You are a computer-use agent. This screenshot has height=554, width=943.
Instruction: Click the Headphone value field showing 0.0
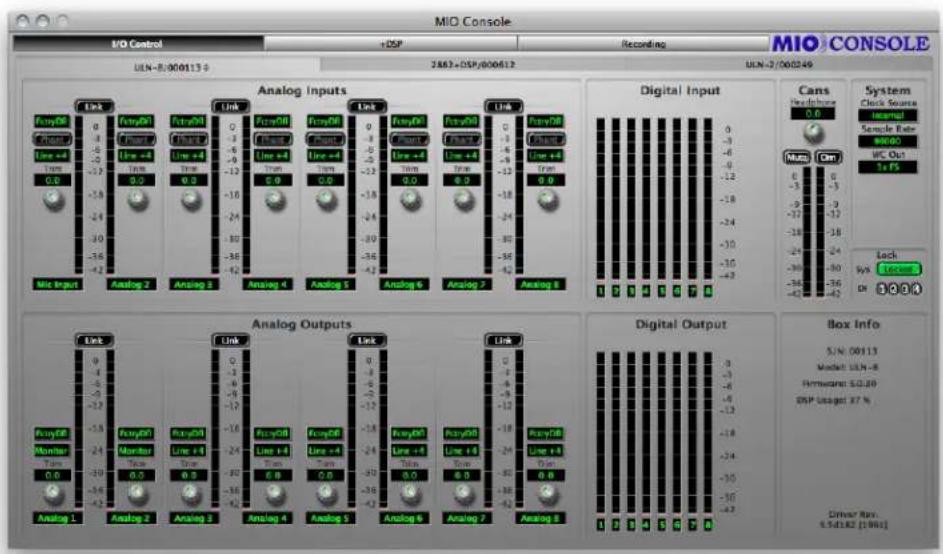812,114
